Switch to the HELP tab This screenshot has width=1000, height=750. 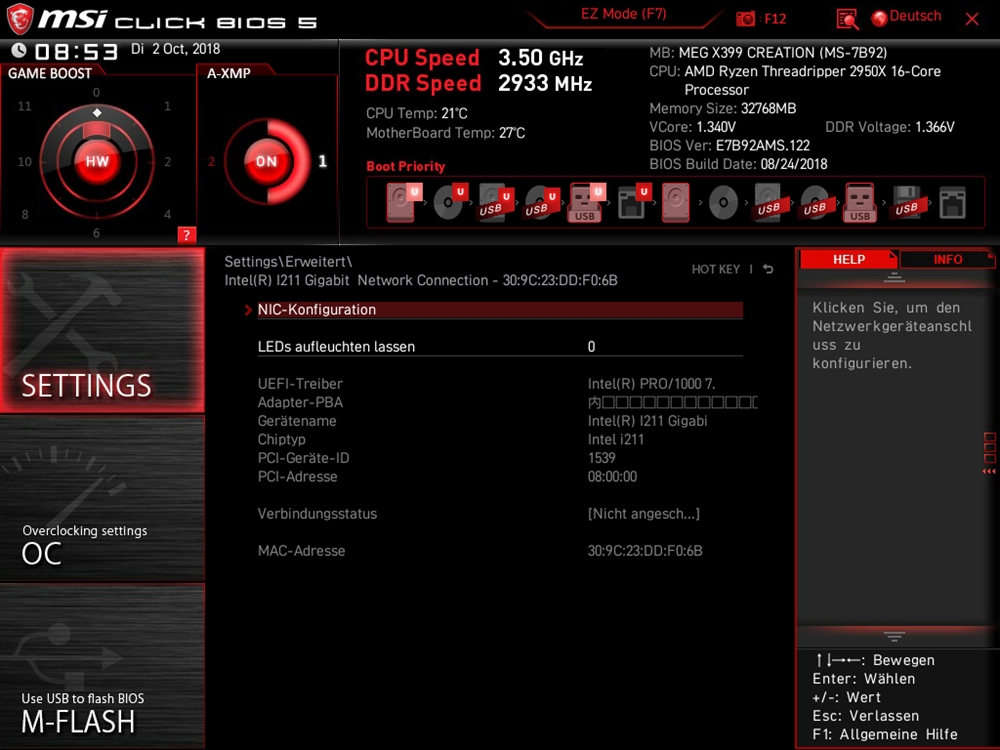pyautogui.click(x=848, y=259)
